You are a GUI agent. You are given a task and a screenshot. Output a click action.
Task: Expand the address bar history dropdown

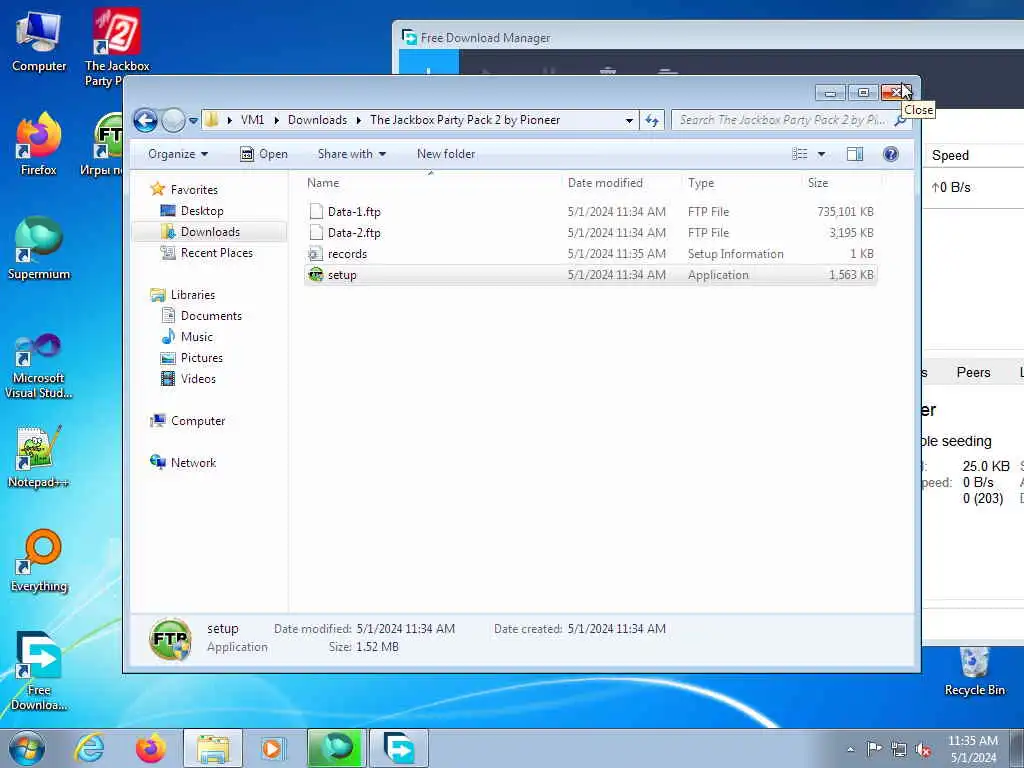click(x=629, y=120)
